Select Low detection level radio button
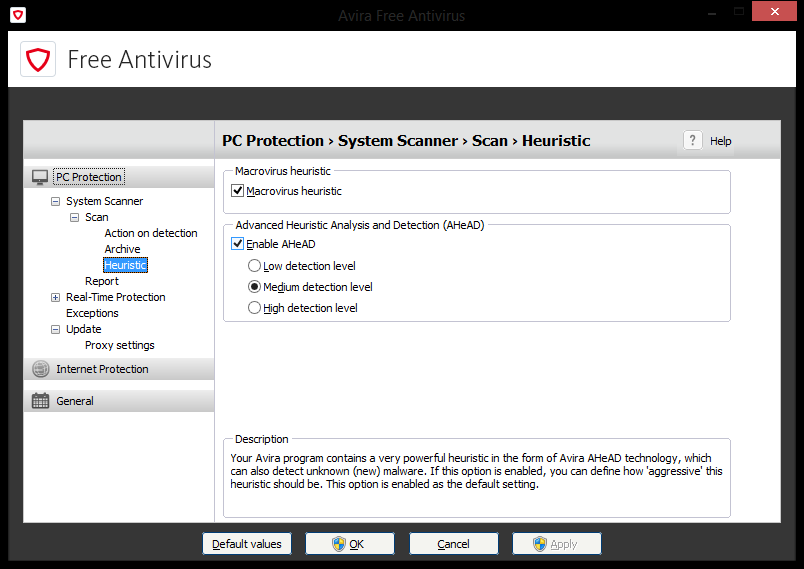Viewport: 804px width, 569px height. tap(254, 266)
